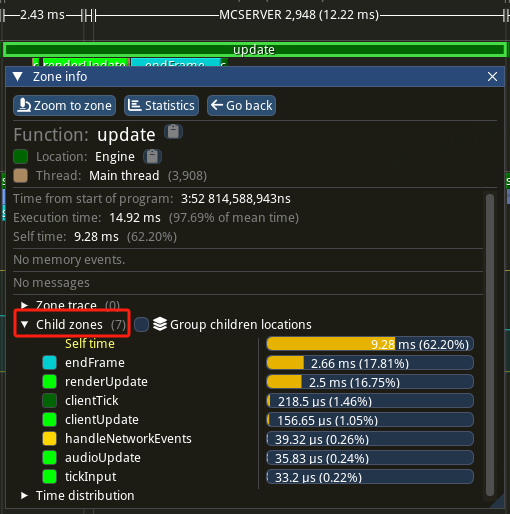Open the clientTick child zone
The width and height of the screenshot is (510, 514).
(92, 401)
